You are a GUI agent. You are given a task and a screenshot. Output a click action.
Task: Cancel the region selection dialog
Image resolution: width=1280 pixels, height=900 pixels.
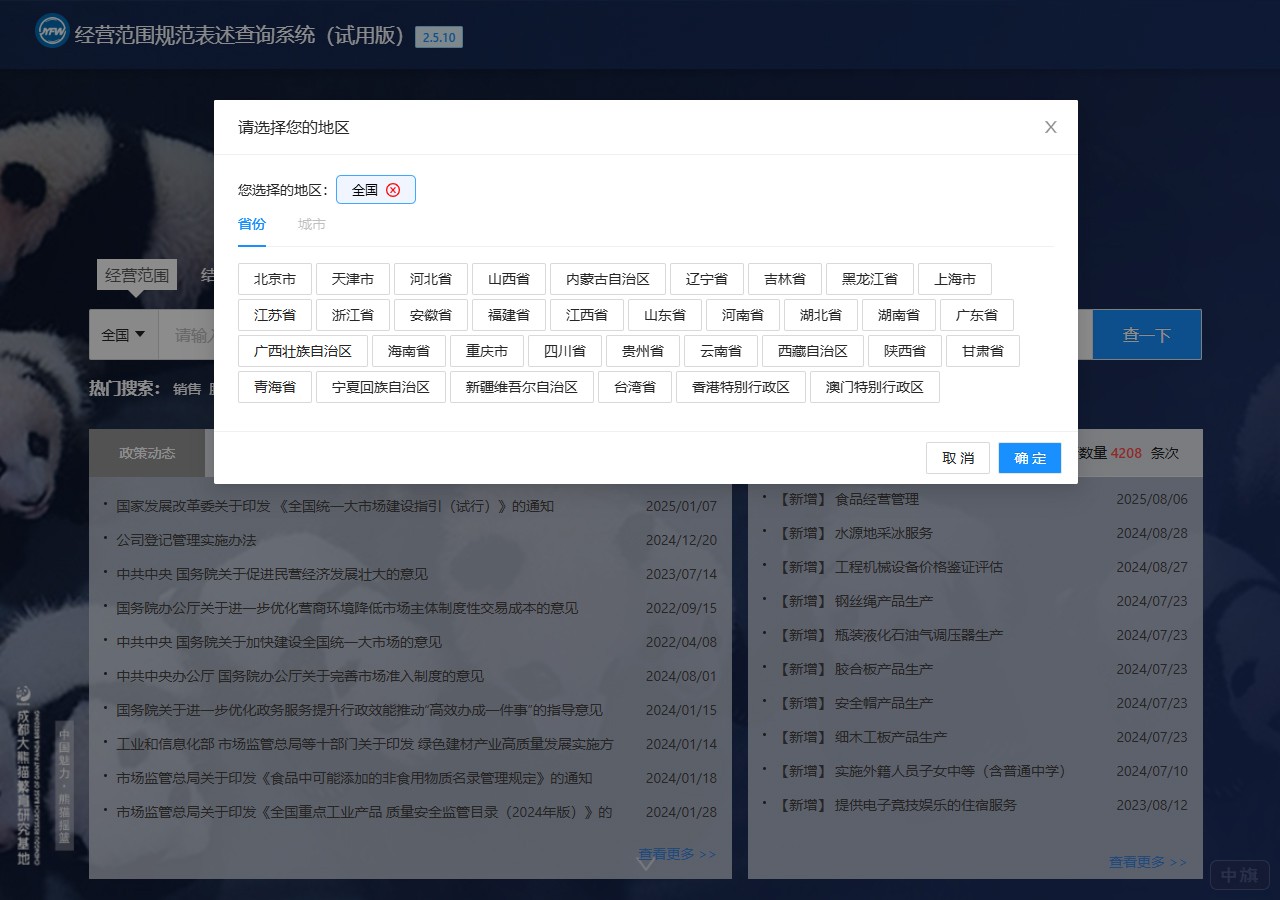[x=957, y=458]
